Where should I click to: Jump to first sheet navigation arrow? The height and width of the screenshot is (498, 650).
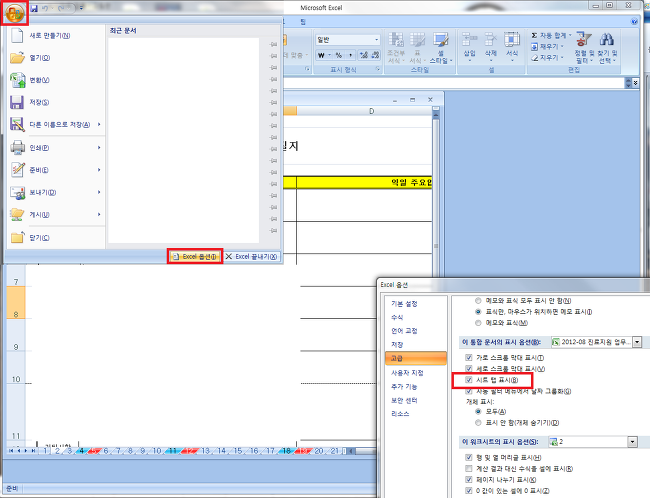click(x=11, y=451)
